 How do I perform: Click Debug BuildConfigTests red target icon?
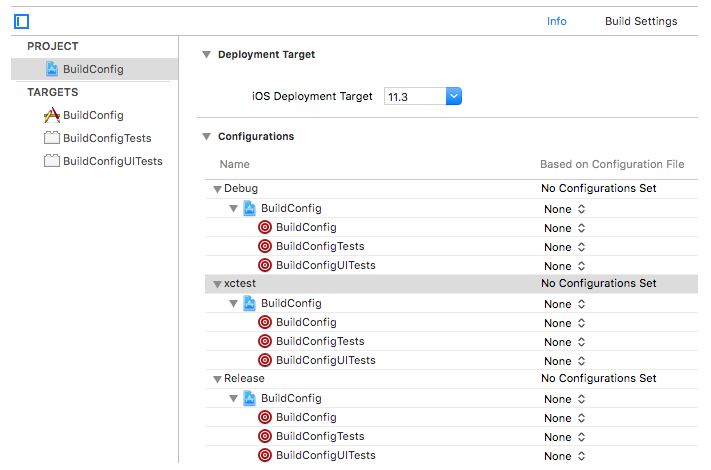point(265,247)
